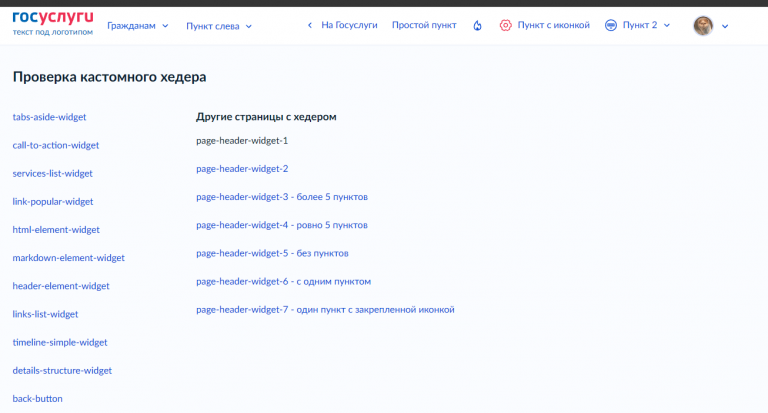Screen dimensions: 768x413
Task: Open the user avatar profile picture
Action: coord(703,25)
